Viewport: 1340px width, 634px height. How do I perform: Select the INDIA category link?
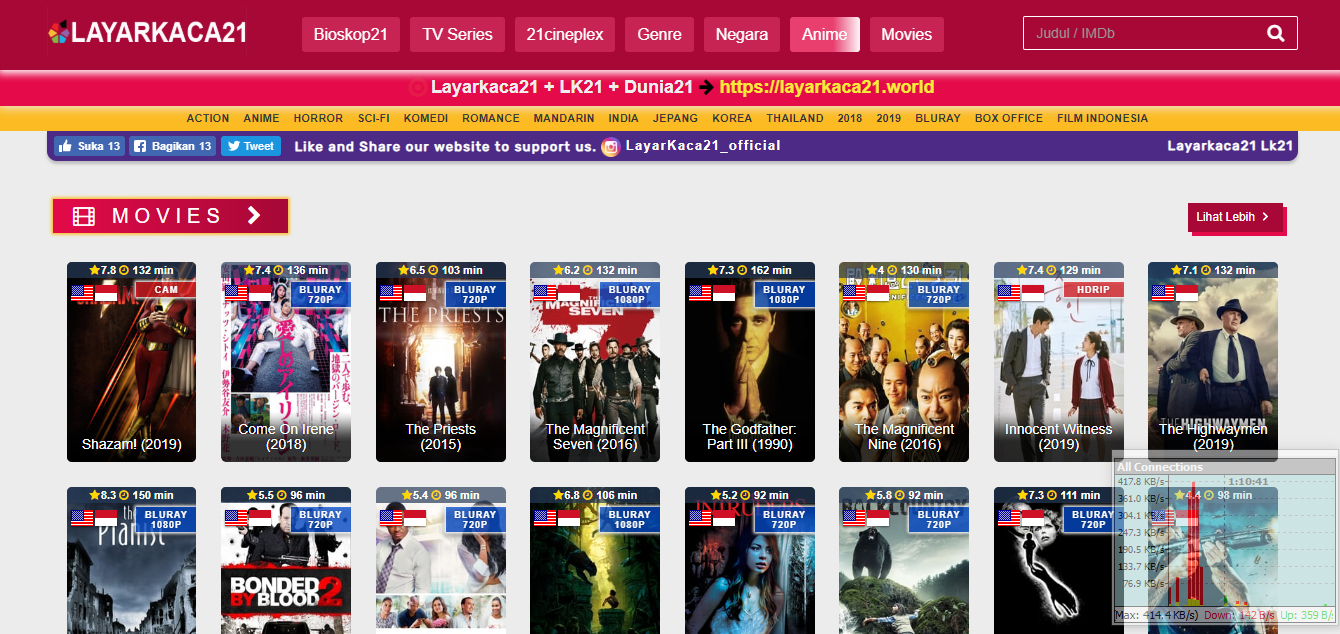(x=623, y=118)
